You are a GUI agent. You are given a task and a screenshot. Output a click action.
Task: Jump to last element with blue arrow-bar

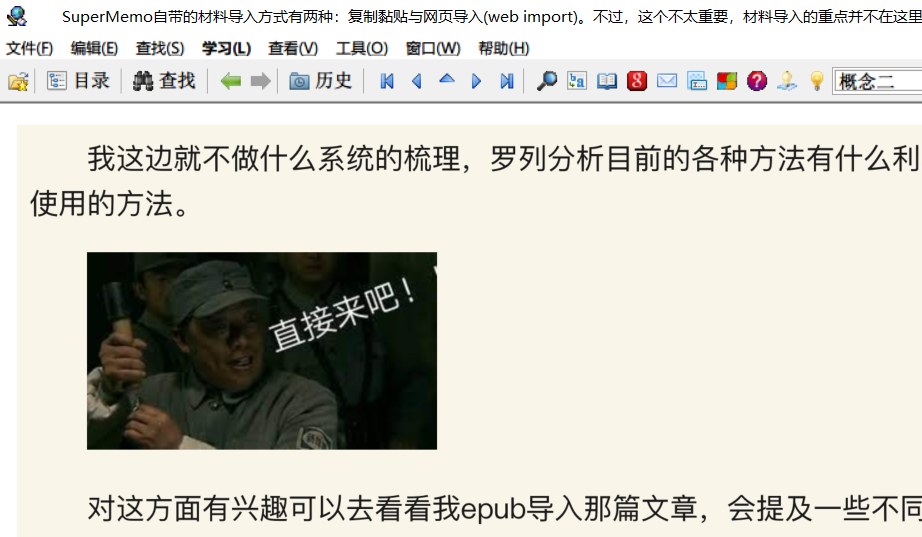pyautogui.click(x=506, y=81)
